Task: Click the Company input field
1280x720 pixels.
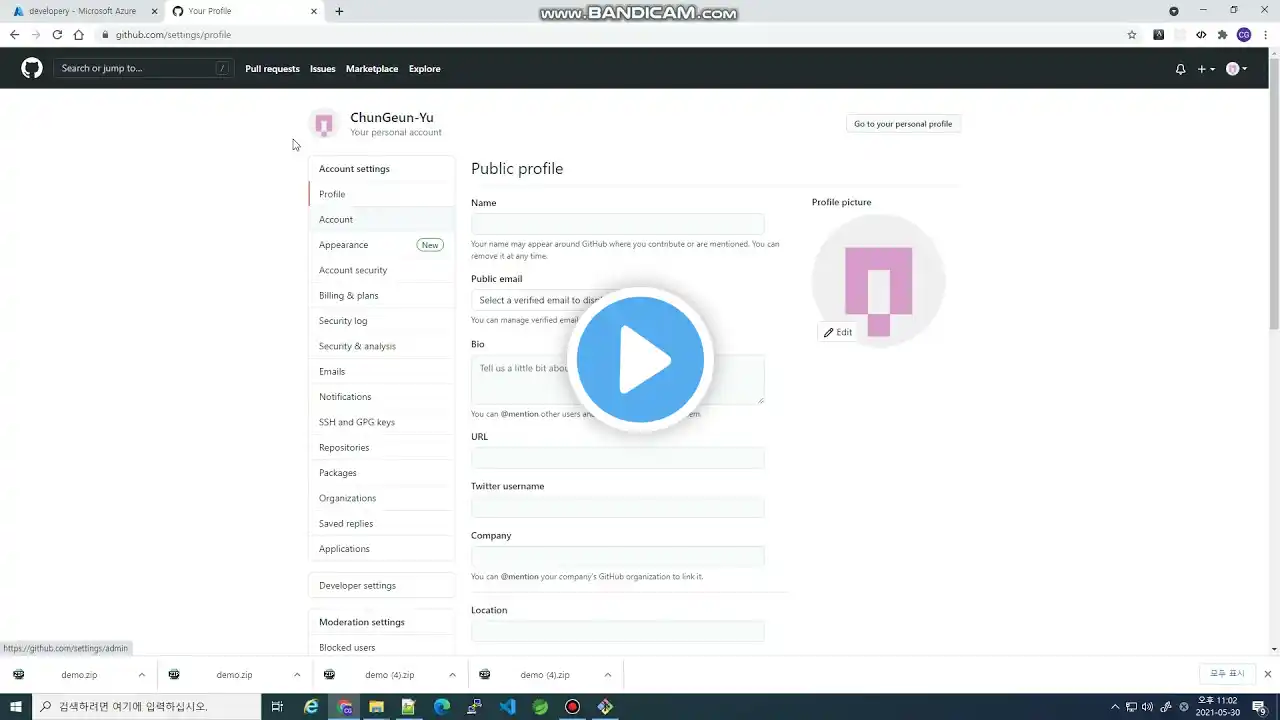Action: pos(617,556)
